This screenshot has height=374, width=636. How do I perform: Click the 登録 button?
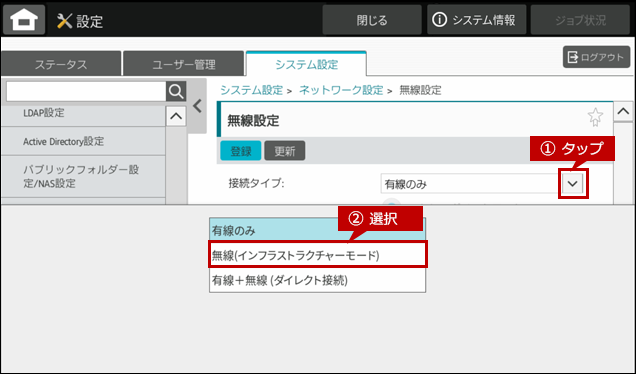click(241, 150)
